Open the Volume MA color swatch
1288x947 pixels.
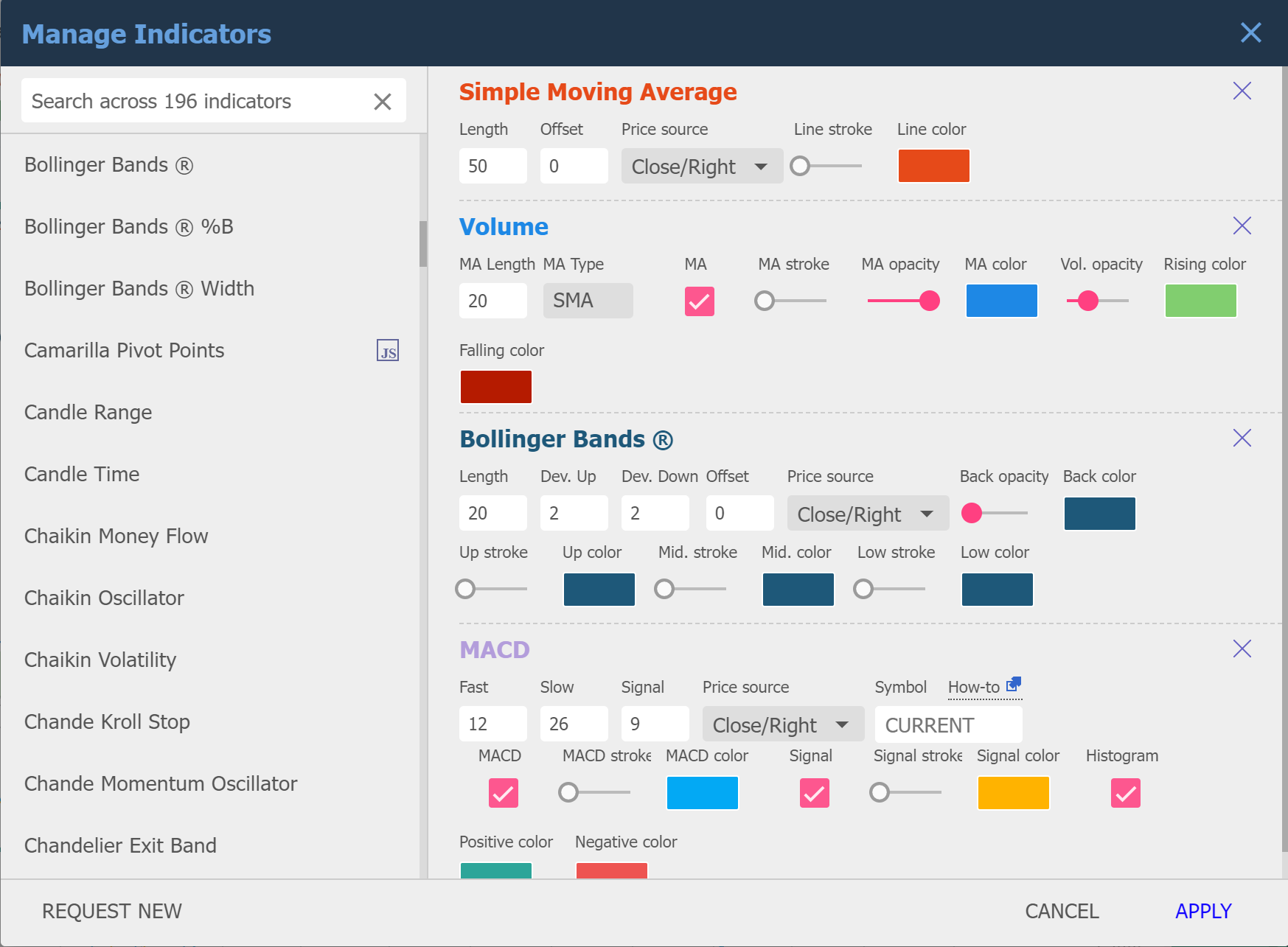[x=1001, y=301]
